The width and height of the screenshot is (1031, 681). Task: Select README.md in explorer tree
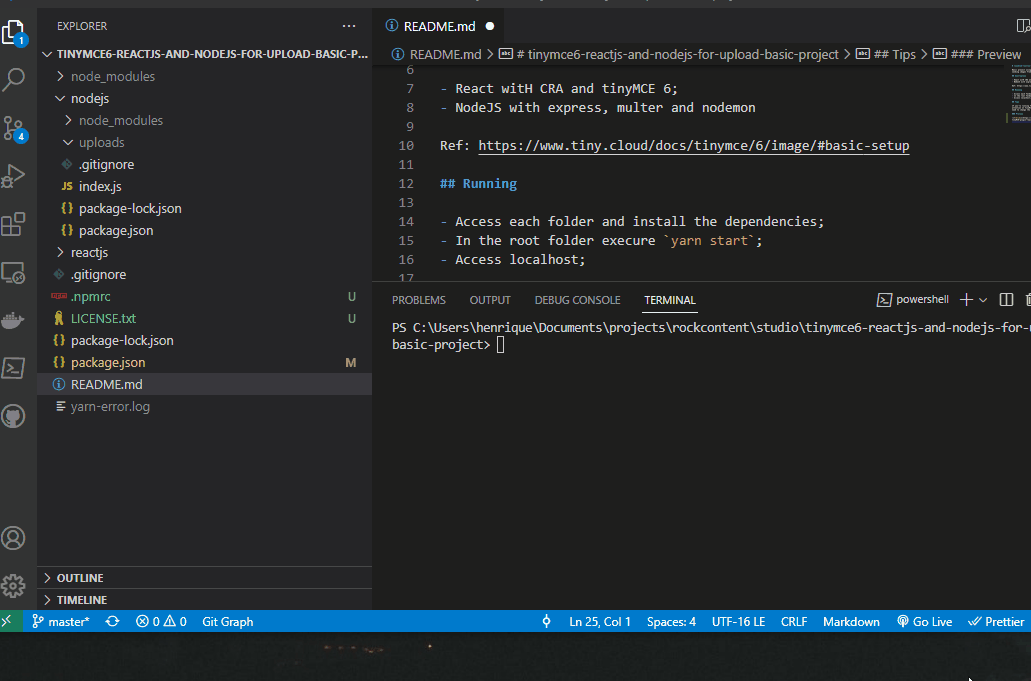pyautogui.click(x=204, y=385)
